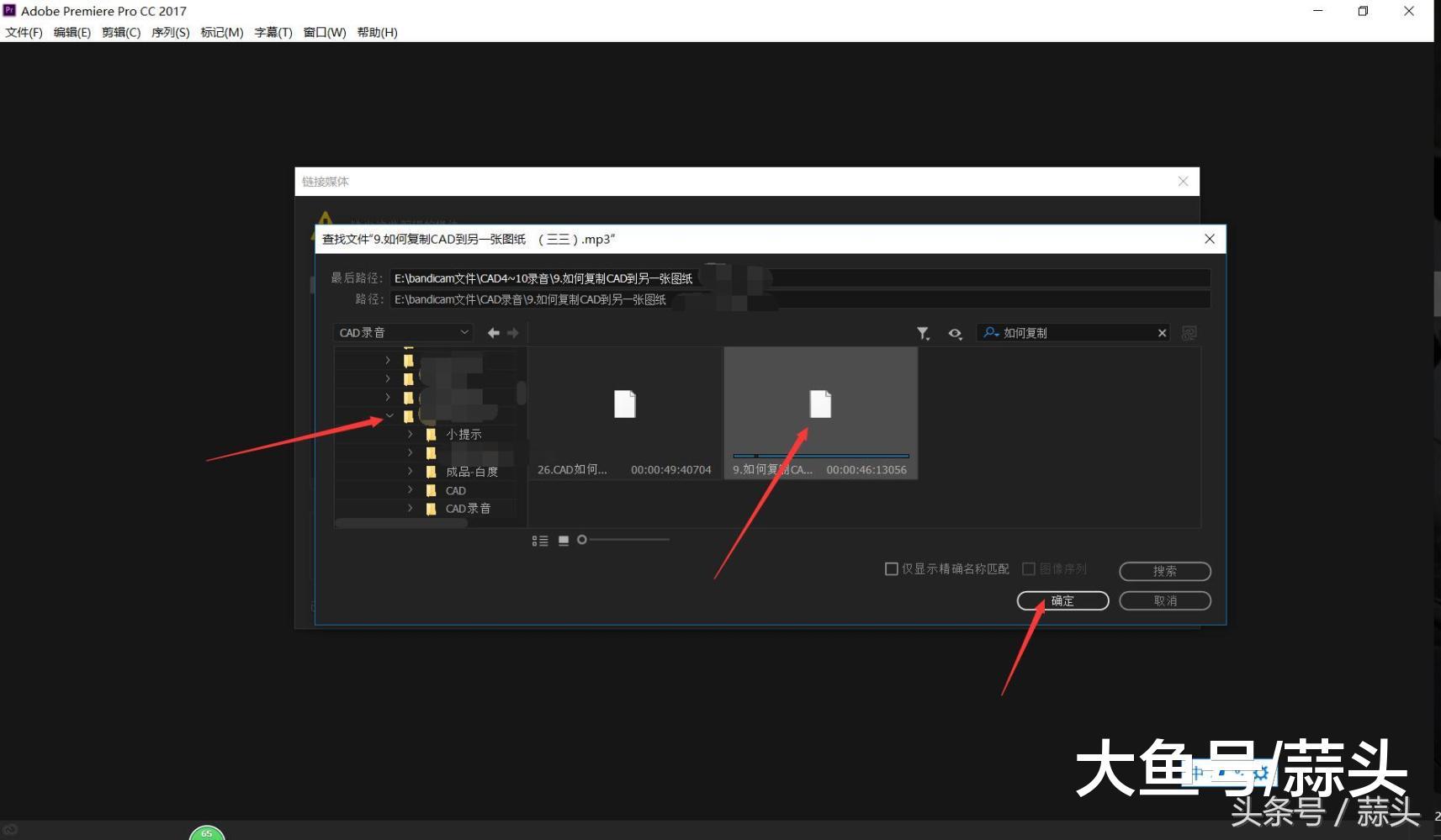The image size is (1441, 840).
Task: Click the folder icon beside CAD
Action: [431, 490]
